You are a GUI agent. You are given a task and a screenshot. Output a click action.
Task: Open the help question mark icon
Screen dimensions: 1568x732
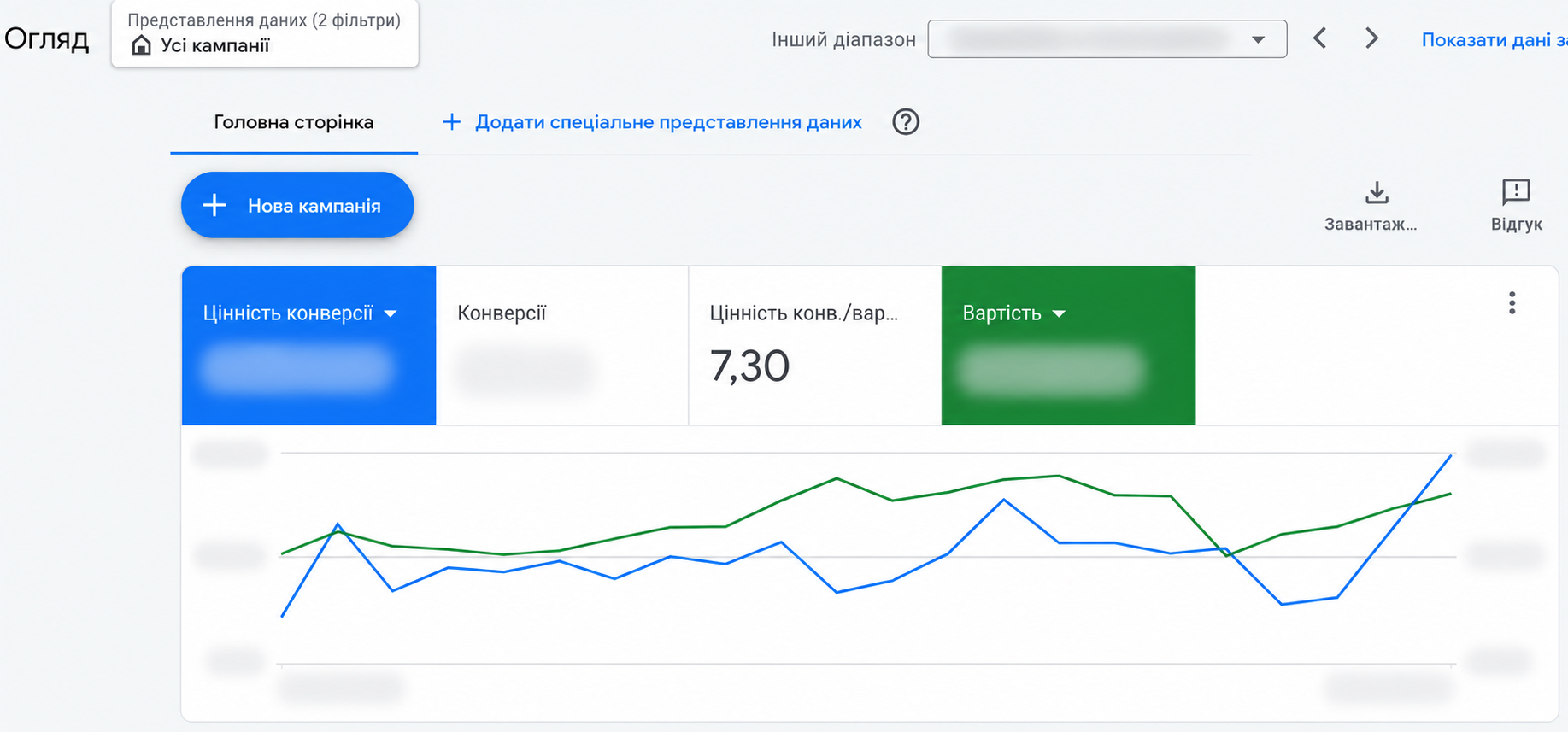[x=906, y=122]
